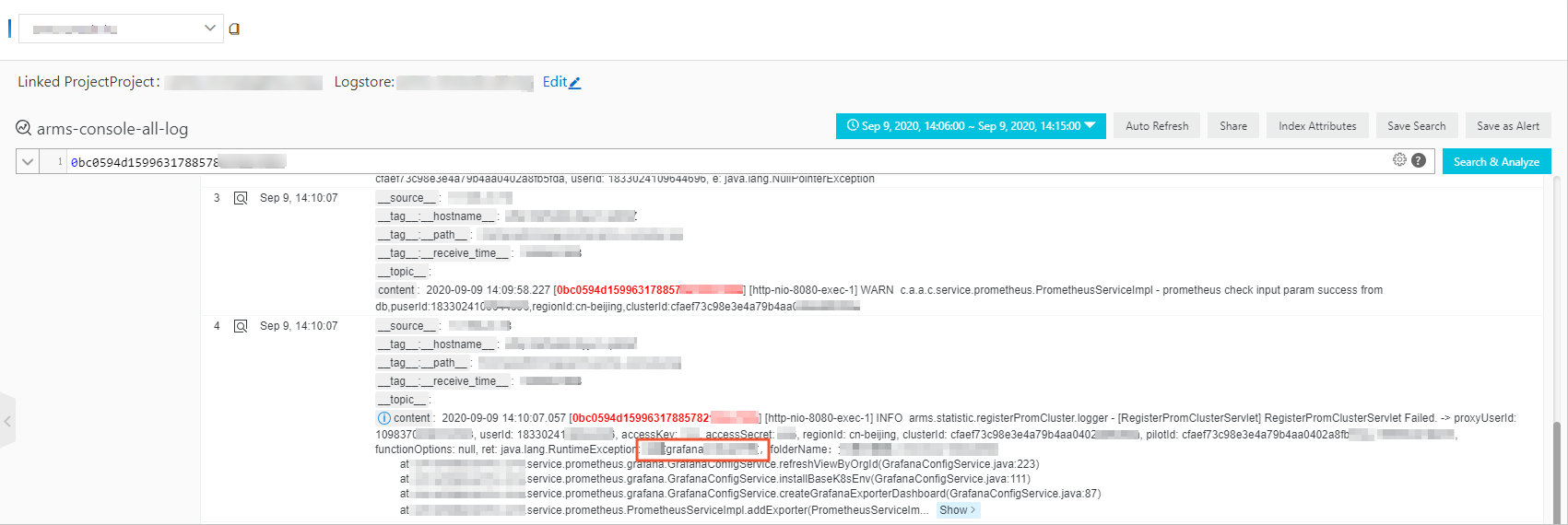The height and width of the screenshot is (525, 1568).
Task: Open Index Attributes
Action: tap(1317, 126)
